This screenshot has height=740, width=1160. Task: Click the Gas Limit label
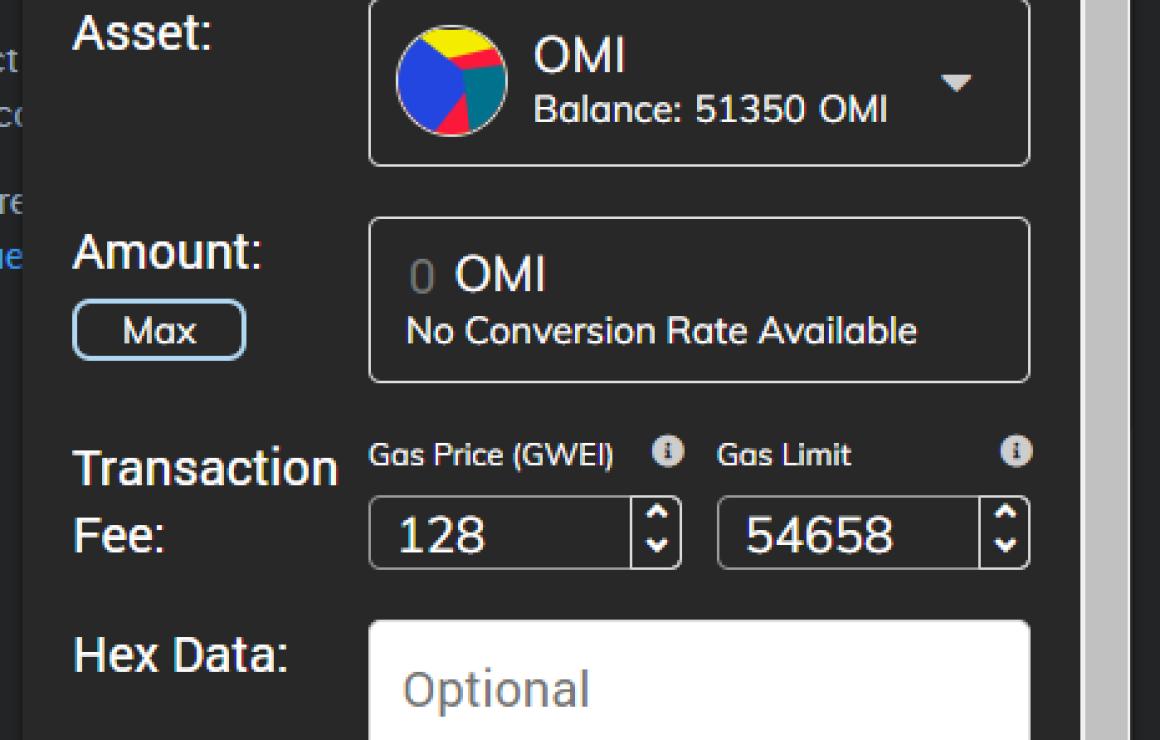(x=784, y=455)
